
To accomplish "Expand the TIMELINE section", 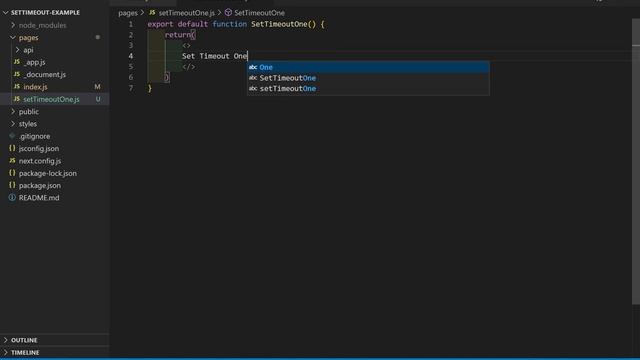I will 6,352.
